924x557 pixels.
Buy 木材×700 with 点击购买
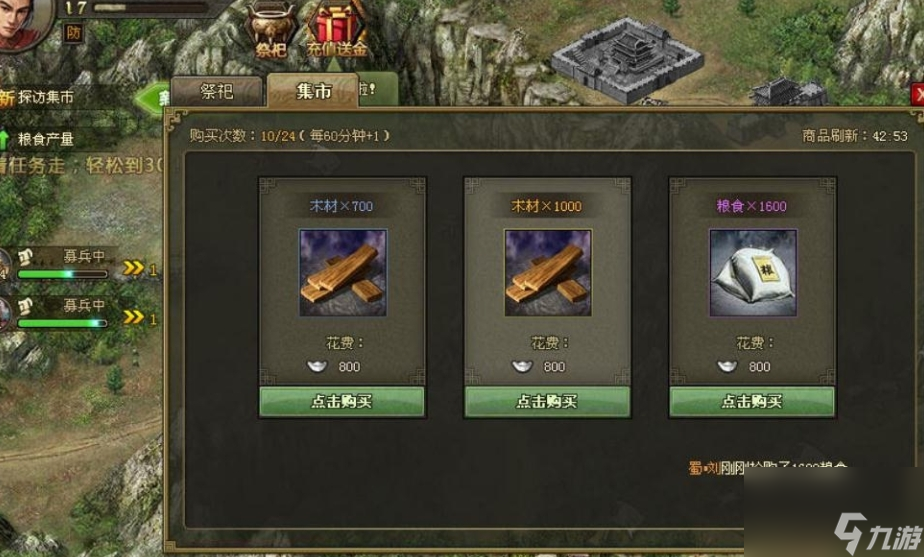click(x=342, y=401)
